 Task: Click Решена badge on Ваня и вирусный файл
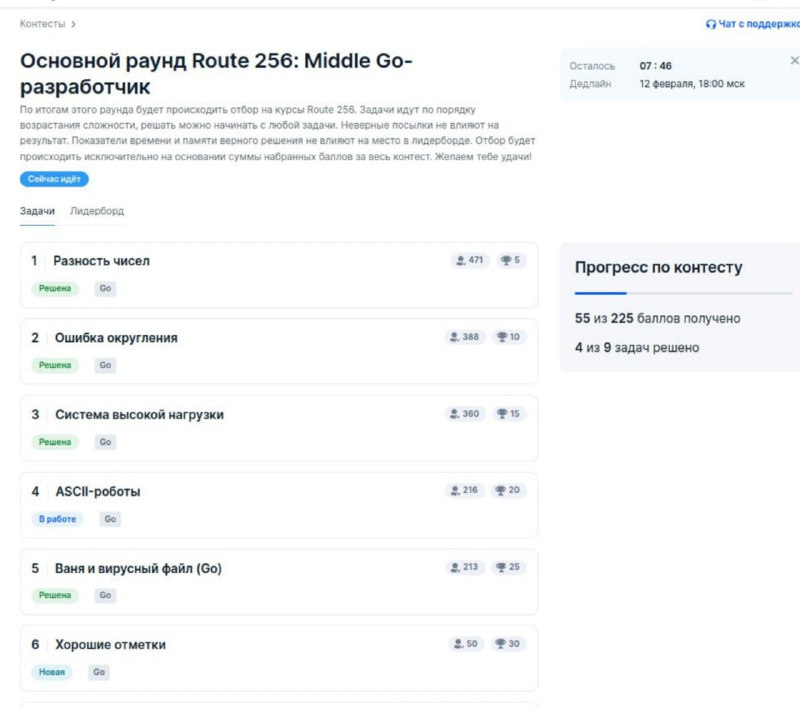pyautogui.click(x=55, y=595)
